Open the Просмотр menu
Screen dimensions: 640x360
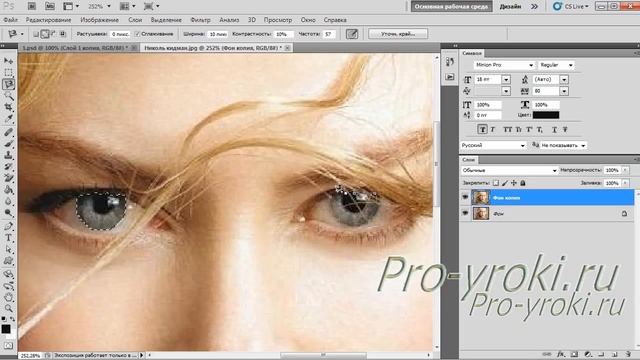(278, 20)
